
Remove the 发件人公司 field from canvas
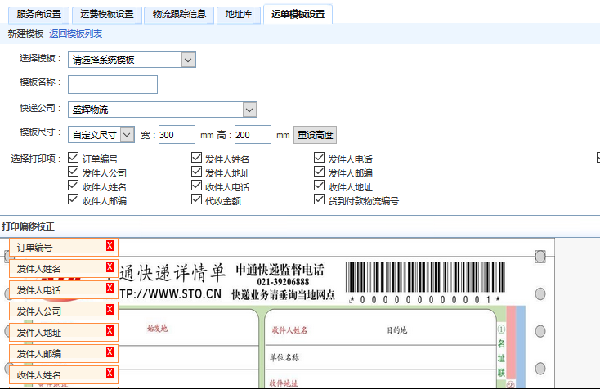110,309
